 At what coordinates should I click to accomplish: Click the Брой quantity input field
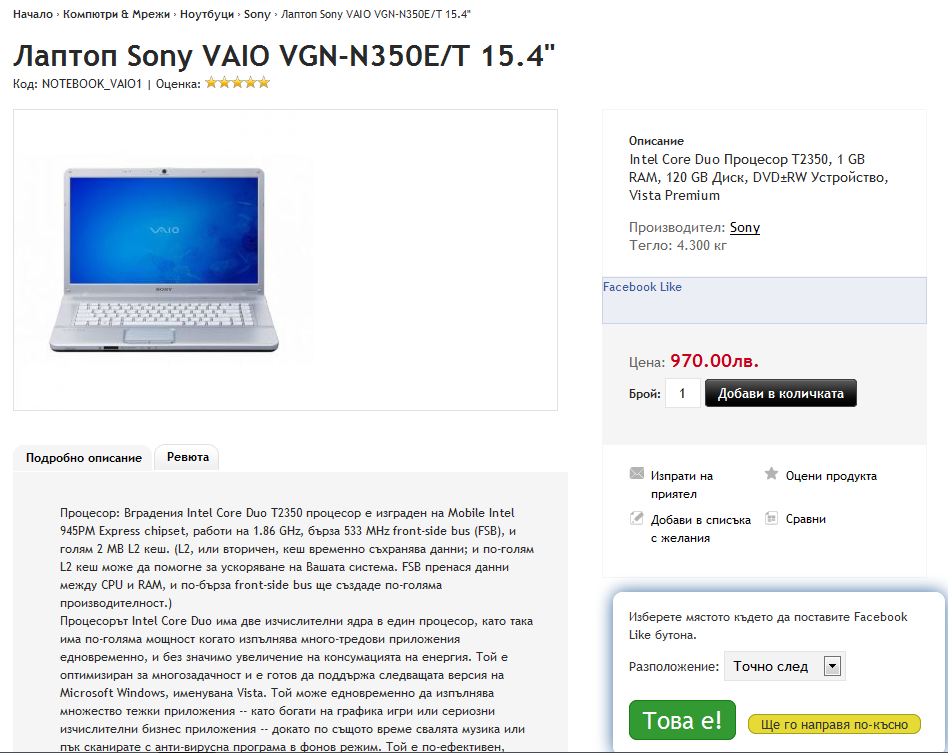683,393
